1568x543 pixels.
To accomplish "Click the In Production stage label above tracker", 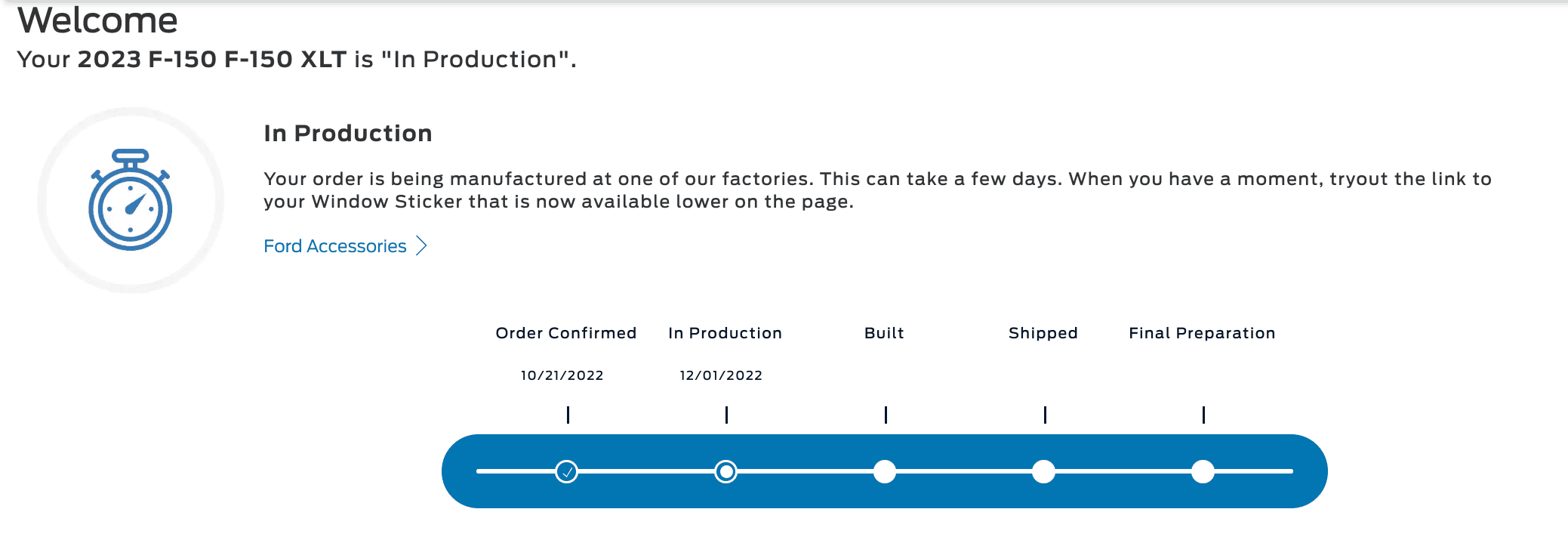I will click(x=725, y=333).
